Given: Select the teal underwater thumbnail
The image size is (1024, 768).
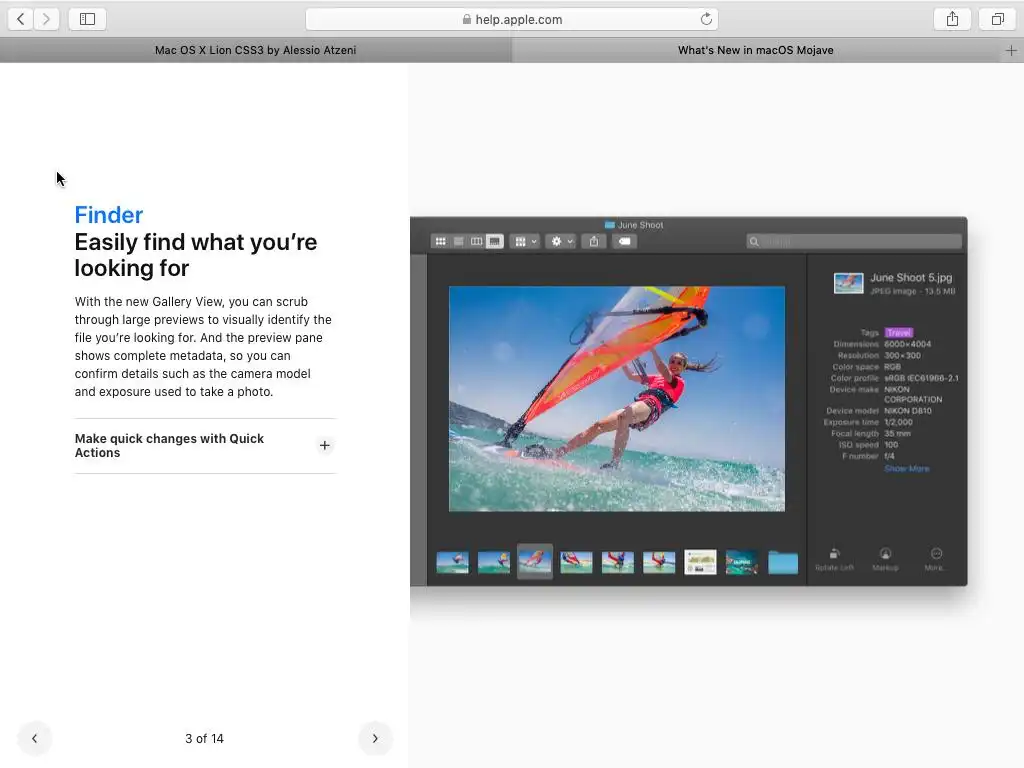Looking at the screenshot, I should pyautogui.click(x=742, y=562).
